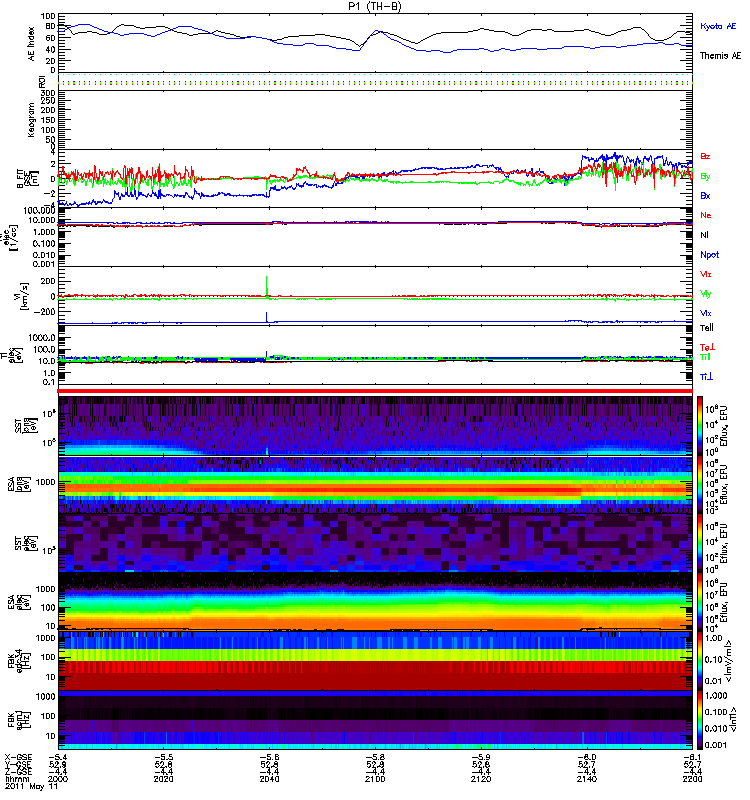The width and height of the screenshot is (750, 800).
Task: Click the red horizontal bar above the SST ion panel
Action: [375, 391]
